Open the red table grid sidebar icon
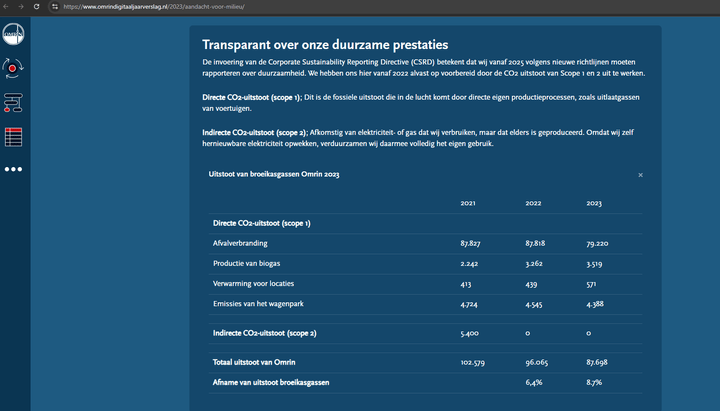The height and width of the screenshot is (411, 720). [x=13, y=137]
